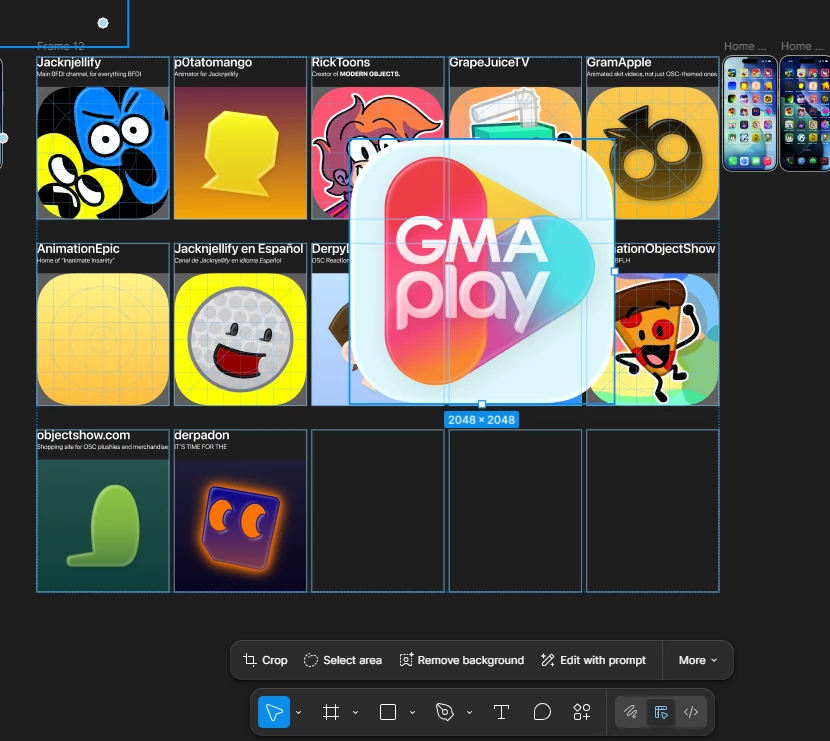Expand shape tools dropdown chevron
The image size is (830, 741).
pyautogui.click(x=412, y=712)
